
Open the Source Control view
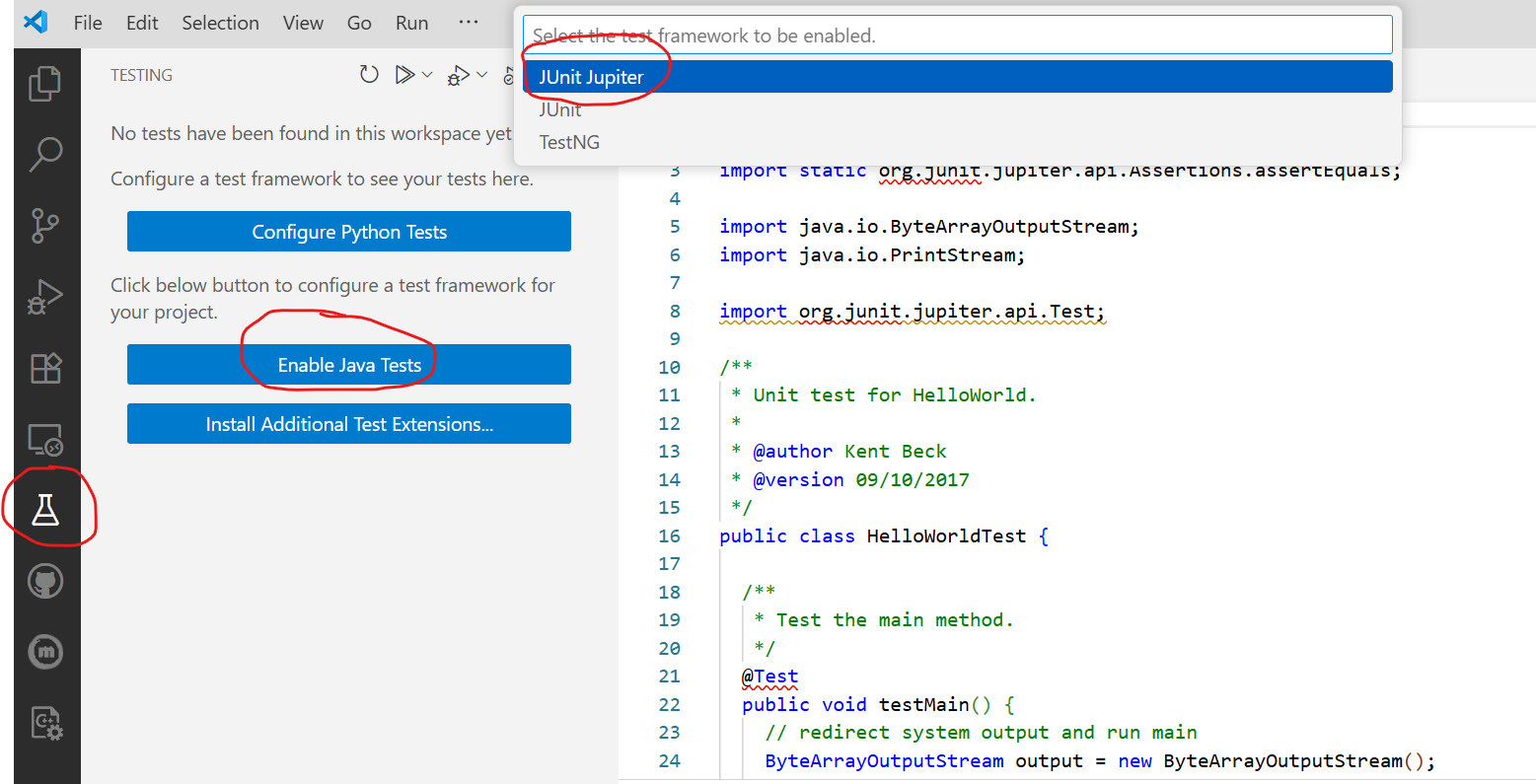(45, 226)
